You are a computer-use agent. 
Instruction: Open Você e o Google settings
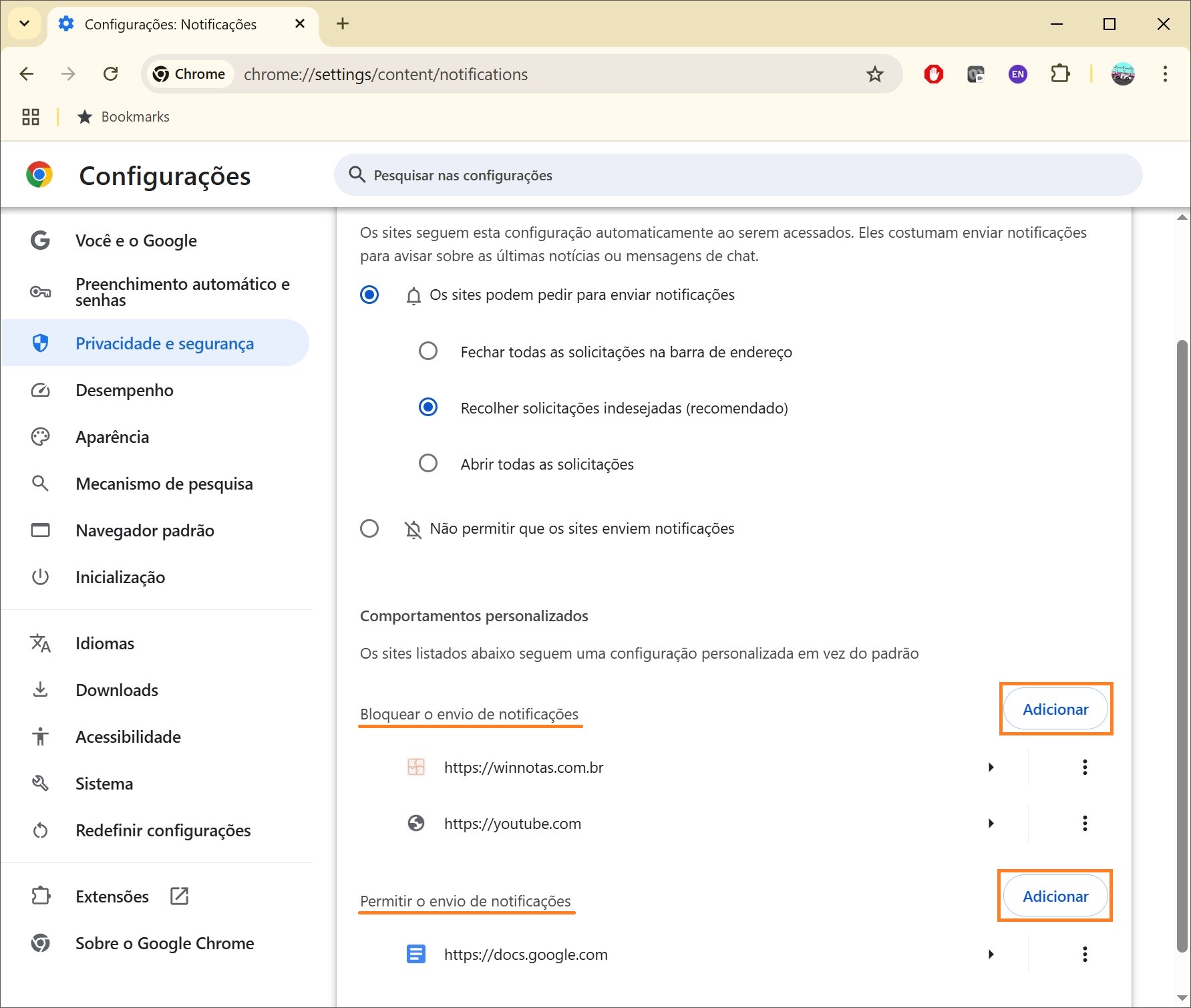155,240
